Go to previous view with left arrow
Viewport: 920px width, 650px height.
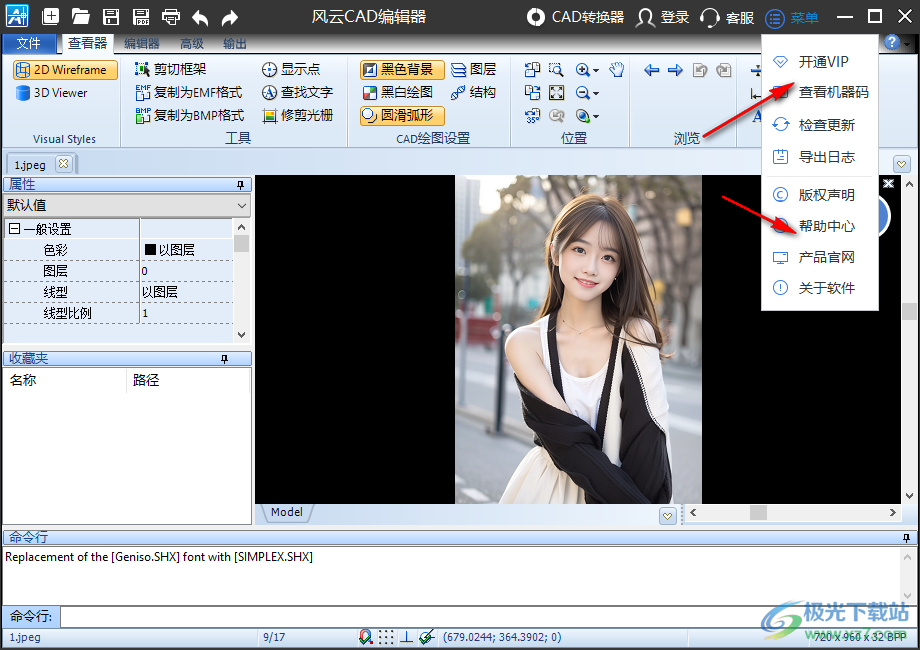click(651, 70)
